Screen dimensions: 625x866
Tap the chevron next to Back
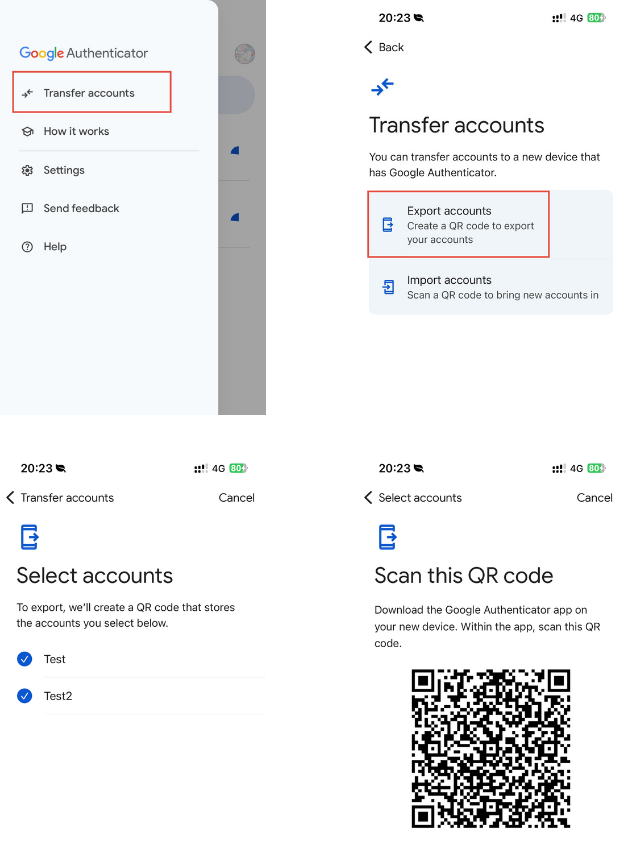click(368, 47)
